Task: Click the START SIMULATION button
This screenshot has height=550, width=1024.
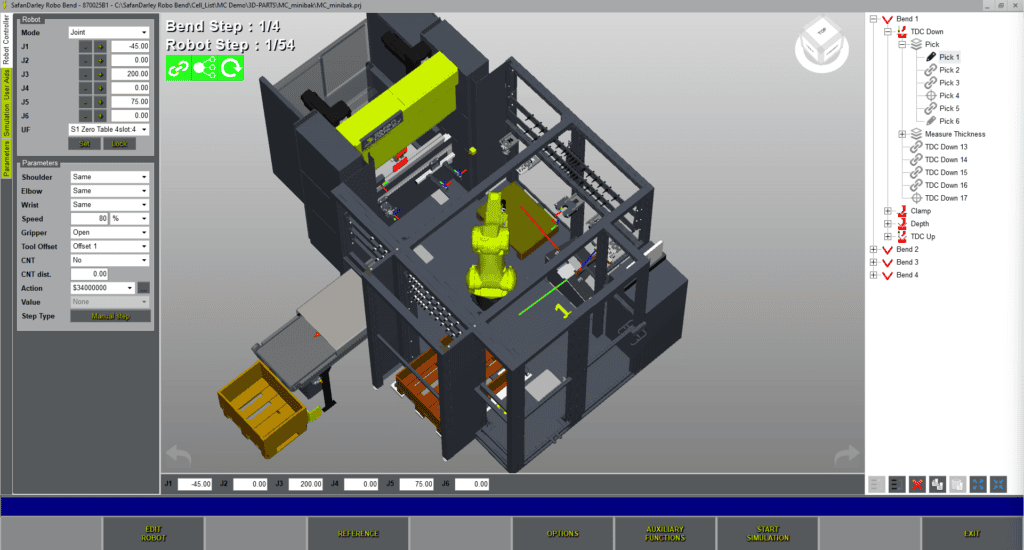Action: tap(767, 534)
